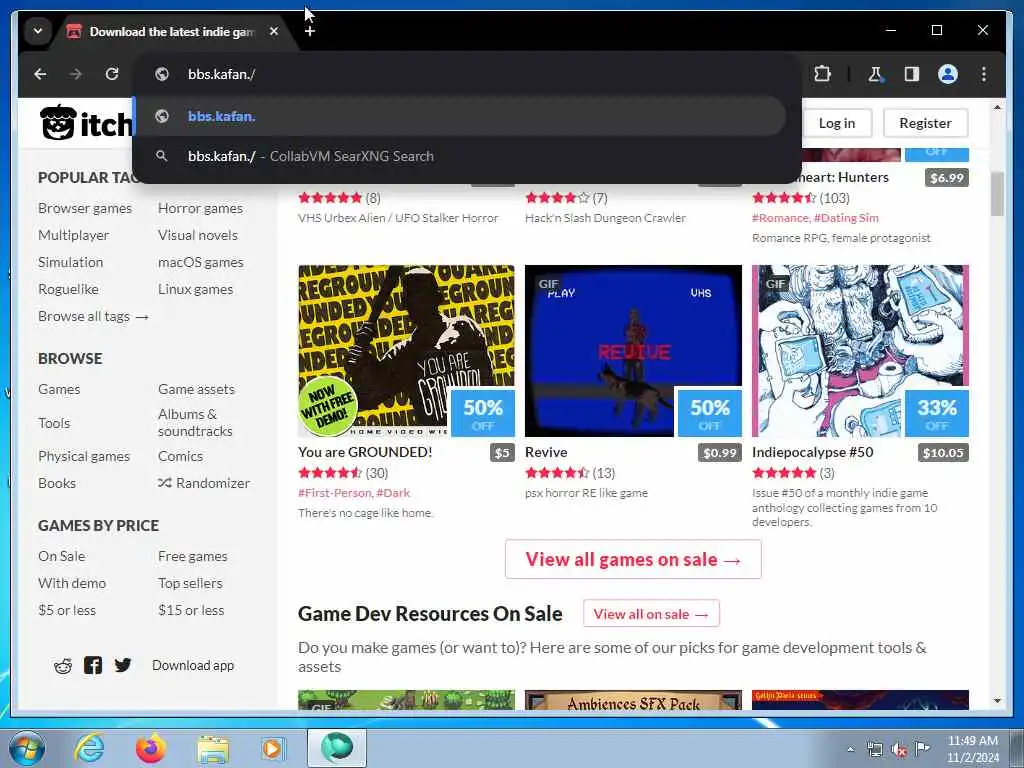Close the itch.io browser tab
Screen dimensions: 1024x768
(x=274, y=31)
